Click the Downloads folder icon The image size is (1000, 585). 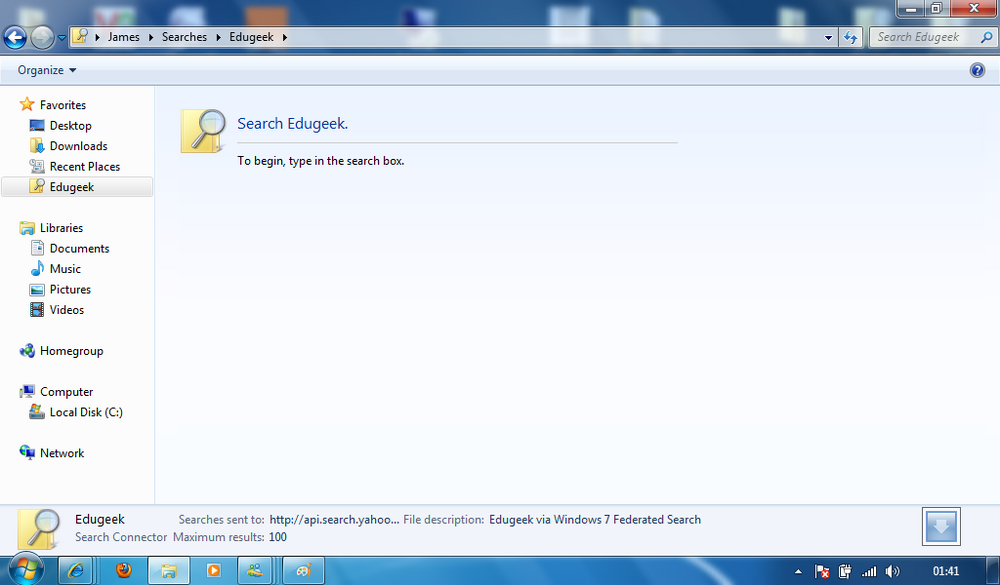[37, 146]
